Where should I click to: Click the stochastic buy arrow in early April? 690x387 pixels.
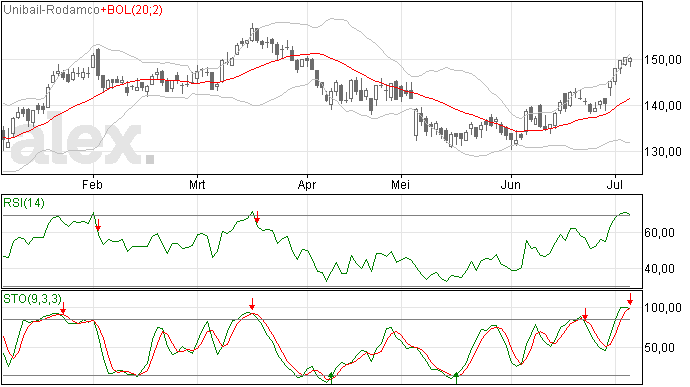click(331, 378)
